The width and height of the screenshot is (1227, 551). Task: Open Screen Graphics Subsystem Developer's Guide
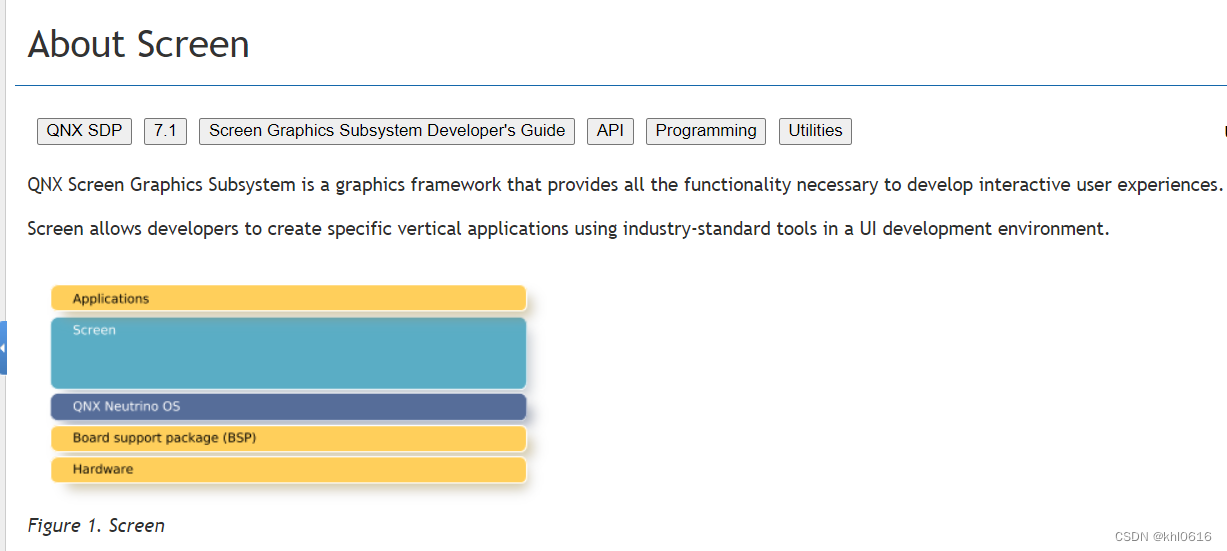coord(387,131)
